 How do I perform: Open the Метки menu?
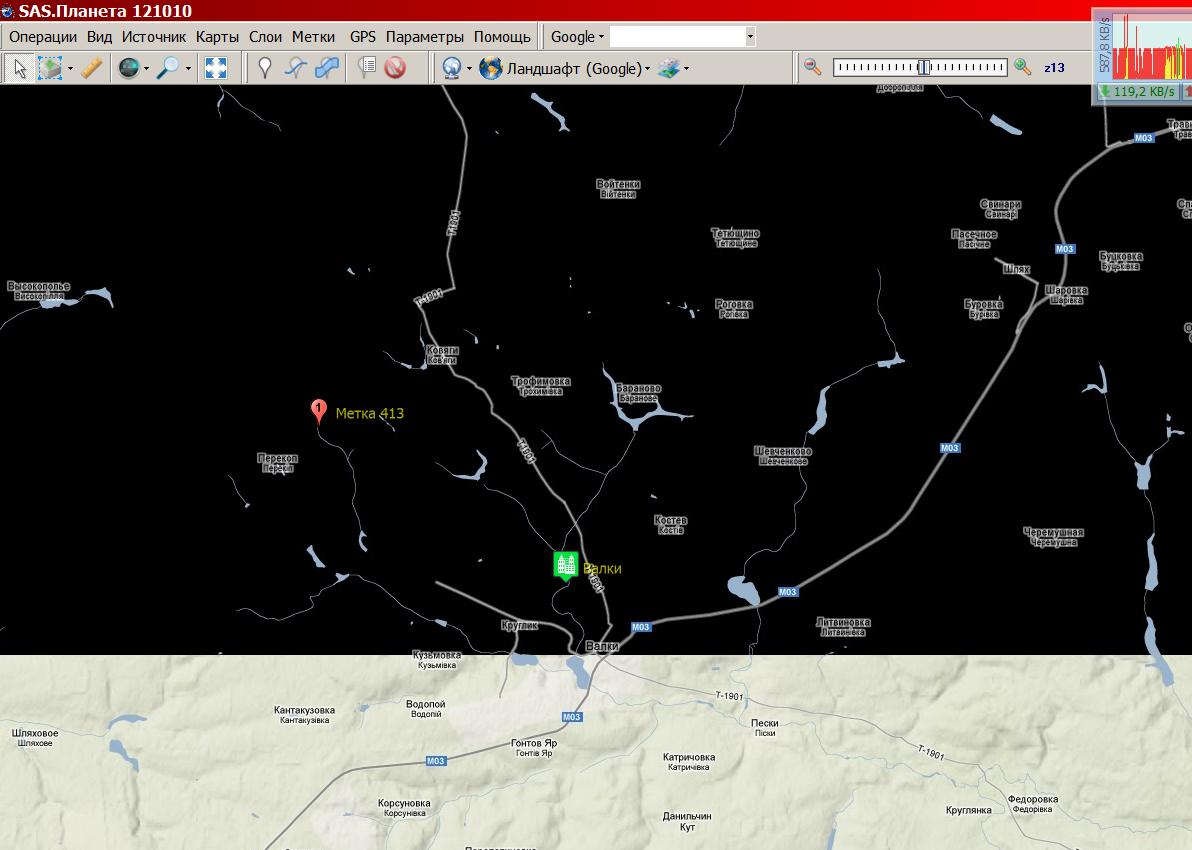313,37
